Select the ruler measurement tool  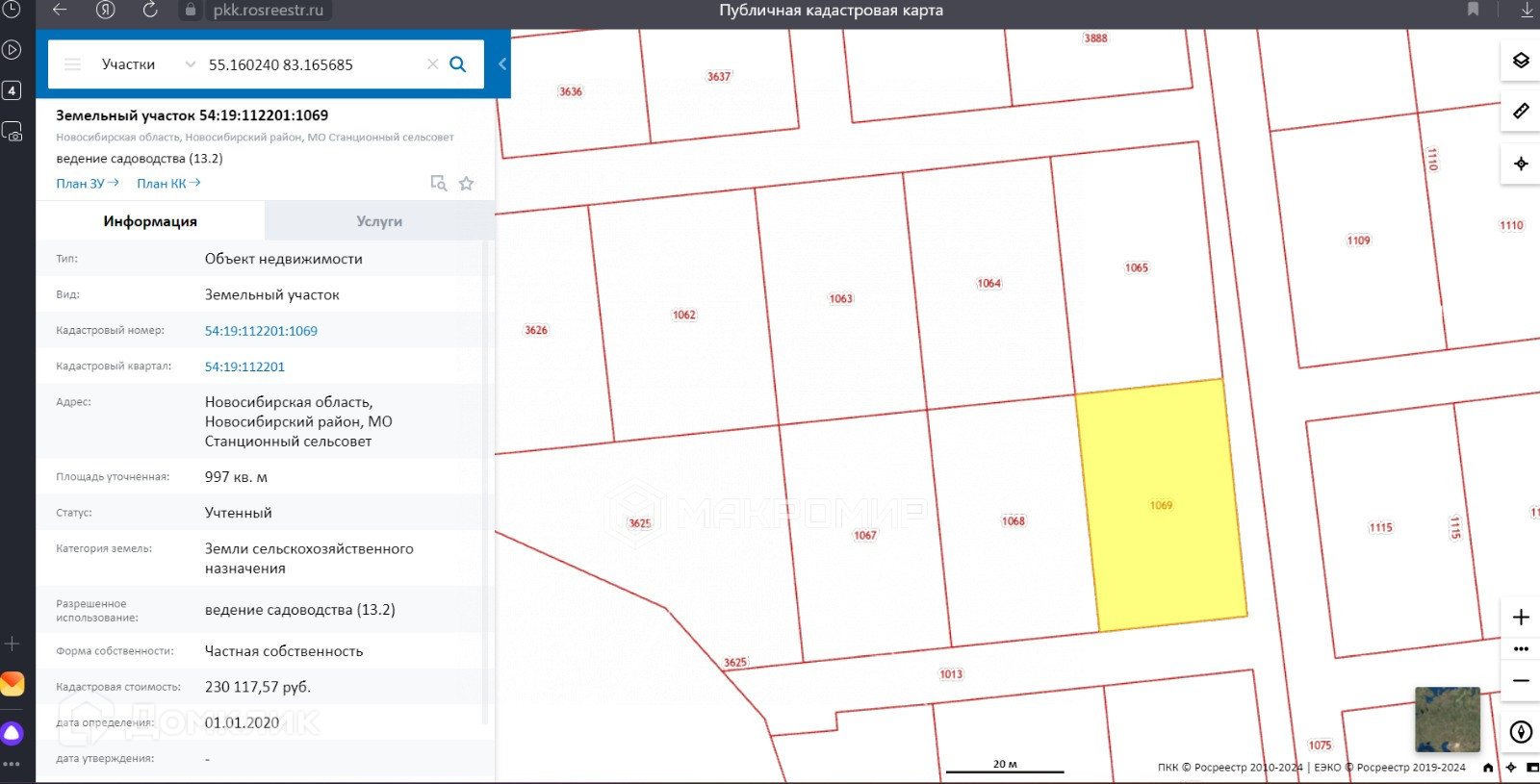click(1521, 112)
